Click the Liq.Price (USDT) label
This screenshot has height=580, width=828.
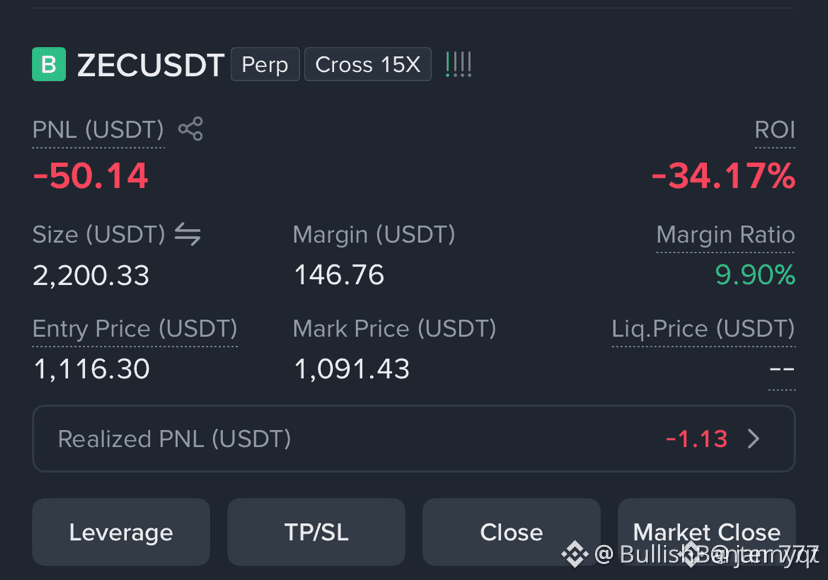[x=703, y=329]
